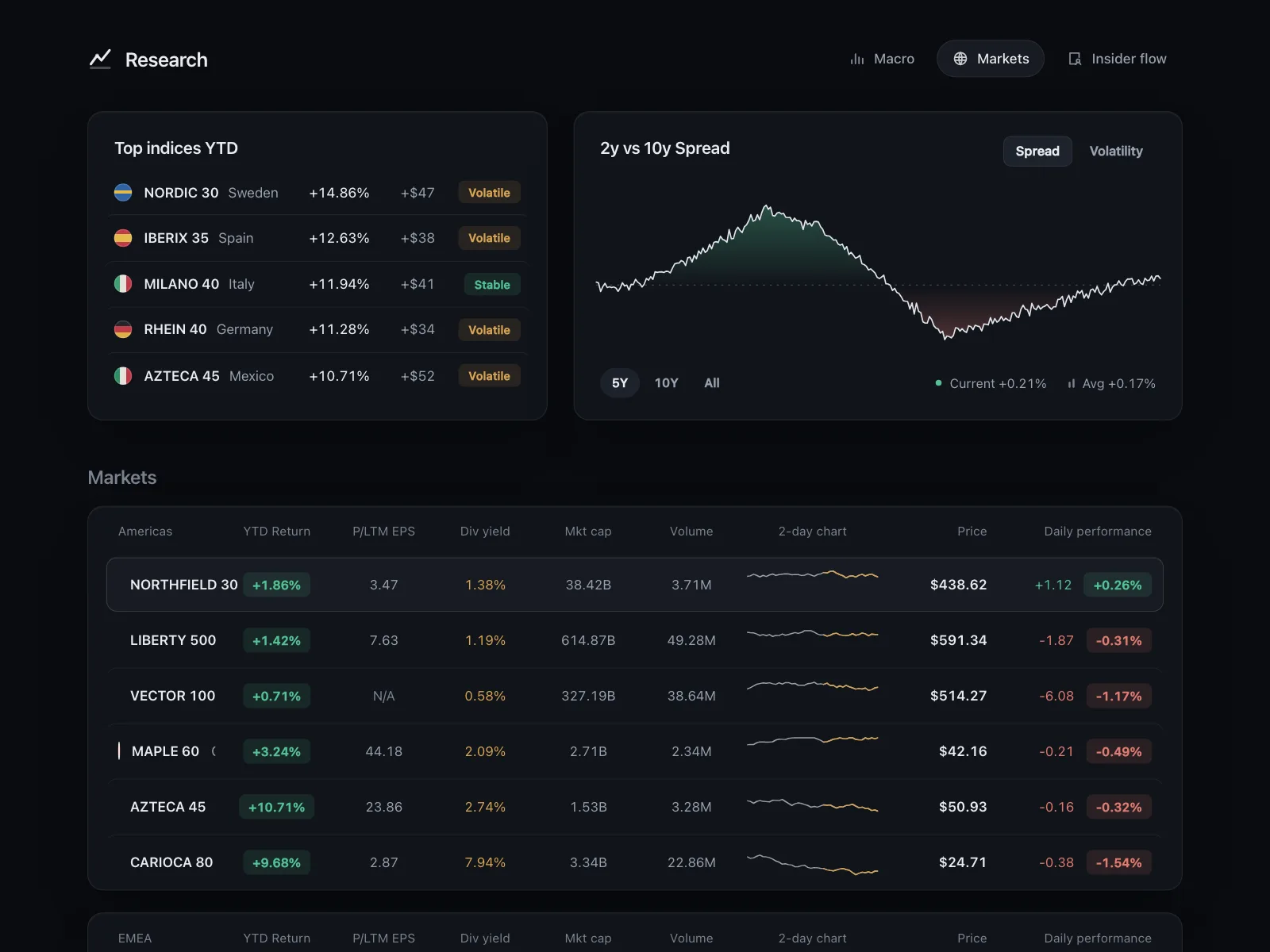Click the Volatile badge in AZTECA 45 Mexico row

489,376
